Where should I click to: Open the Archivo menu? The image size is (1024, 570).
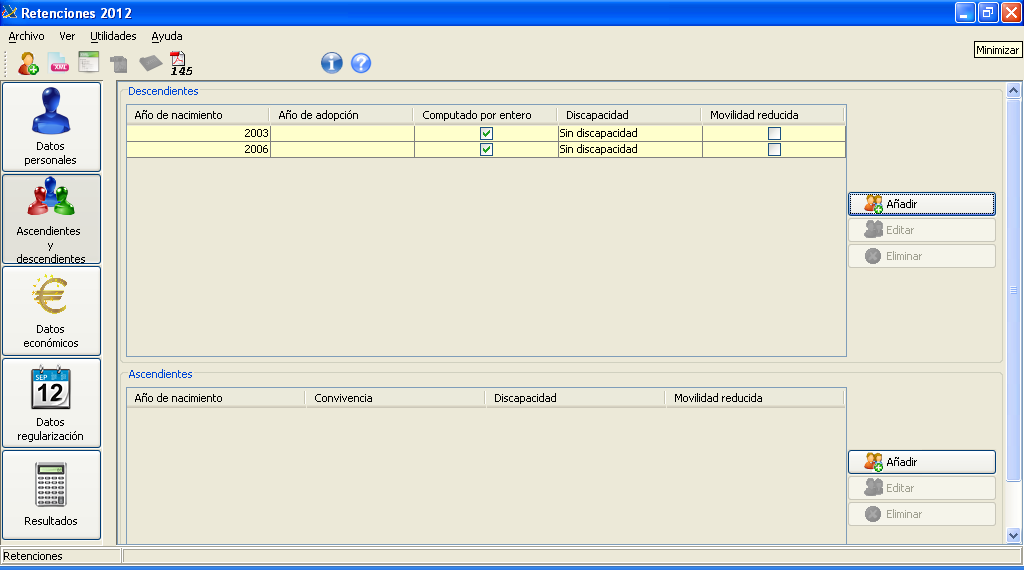pos(26,36)
